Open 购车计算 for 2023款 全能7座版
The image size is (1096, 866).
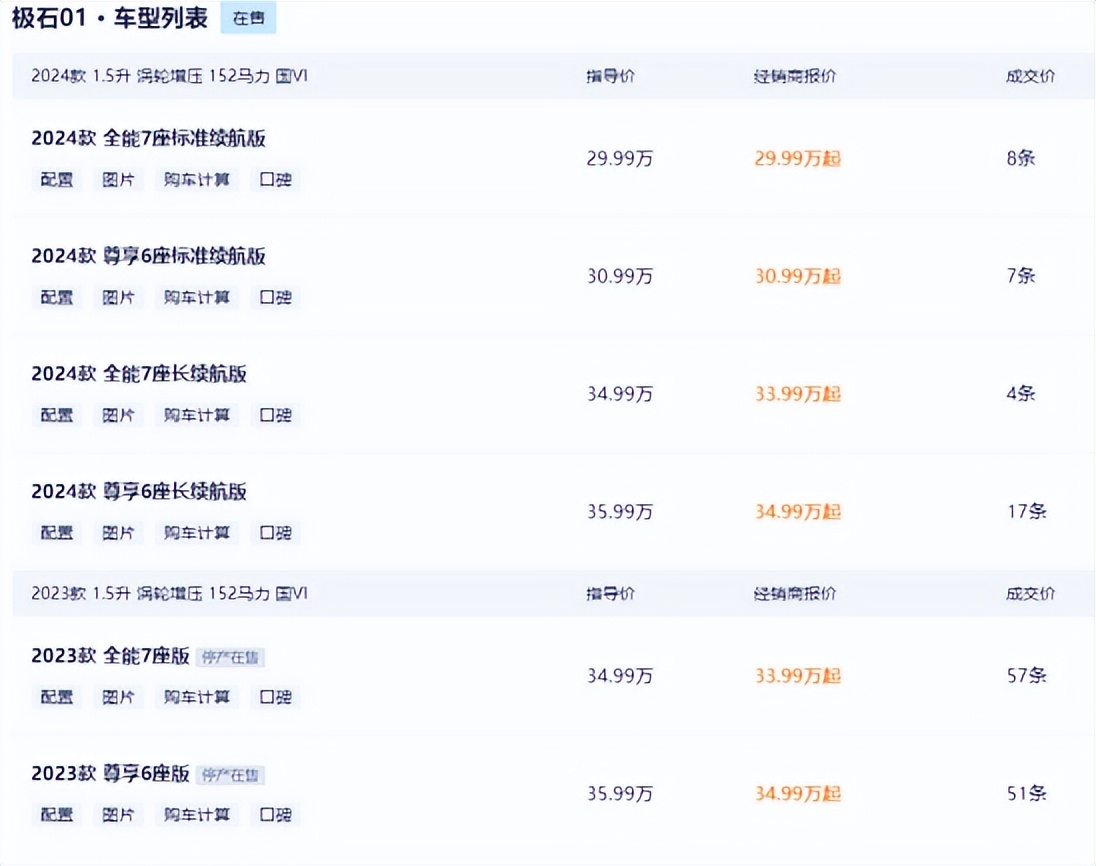(196, 697)
